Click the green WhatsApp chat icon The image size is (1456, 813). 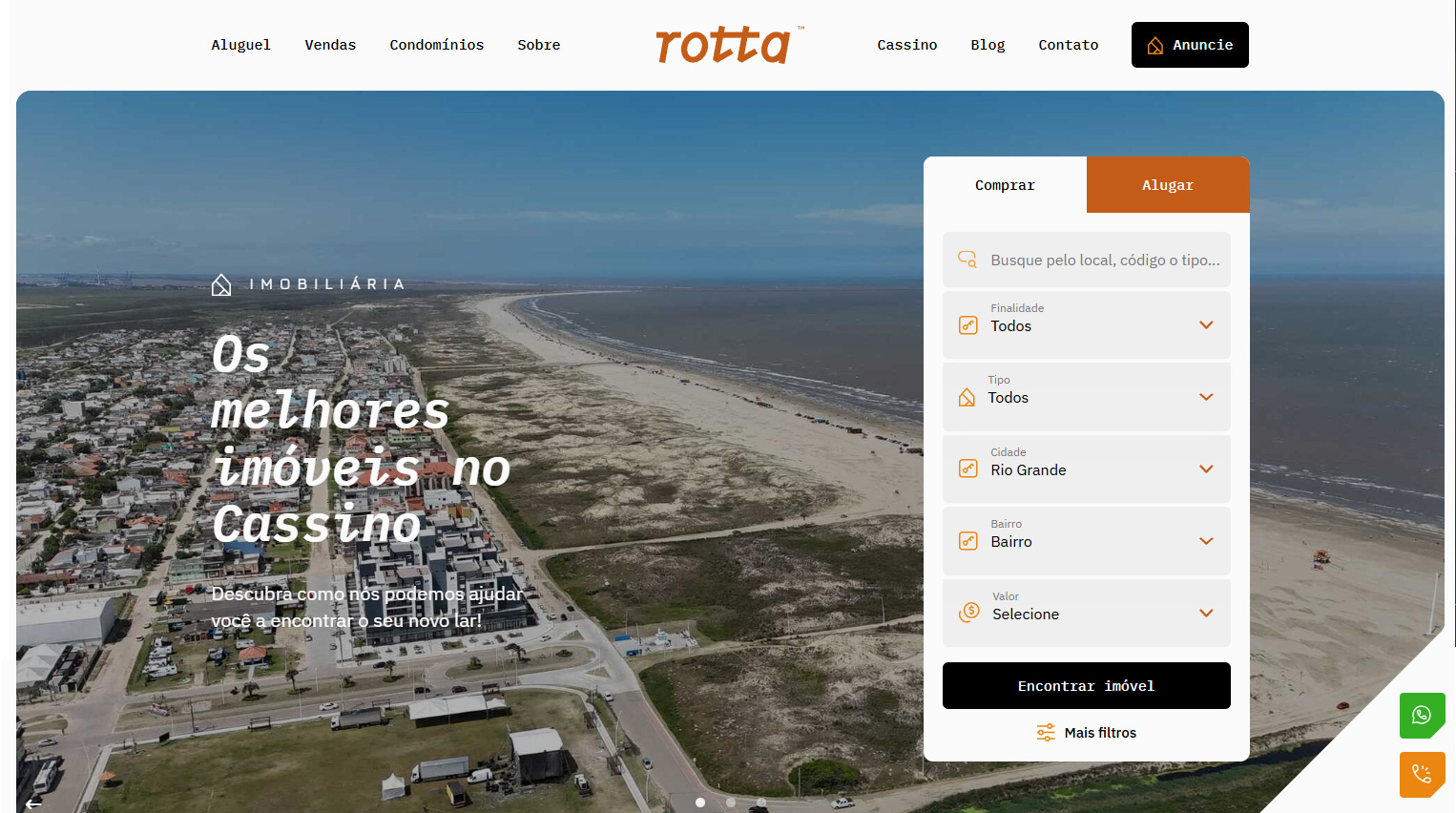click(x=1422, y=715)
